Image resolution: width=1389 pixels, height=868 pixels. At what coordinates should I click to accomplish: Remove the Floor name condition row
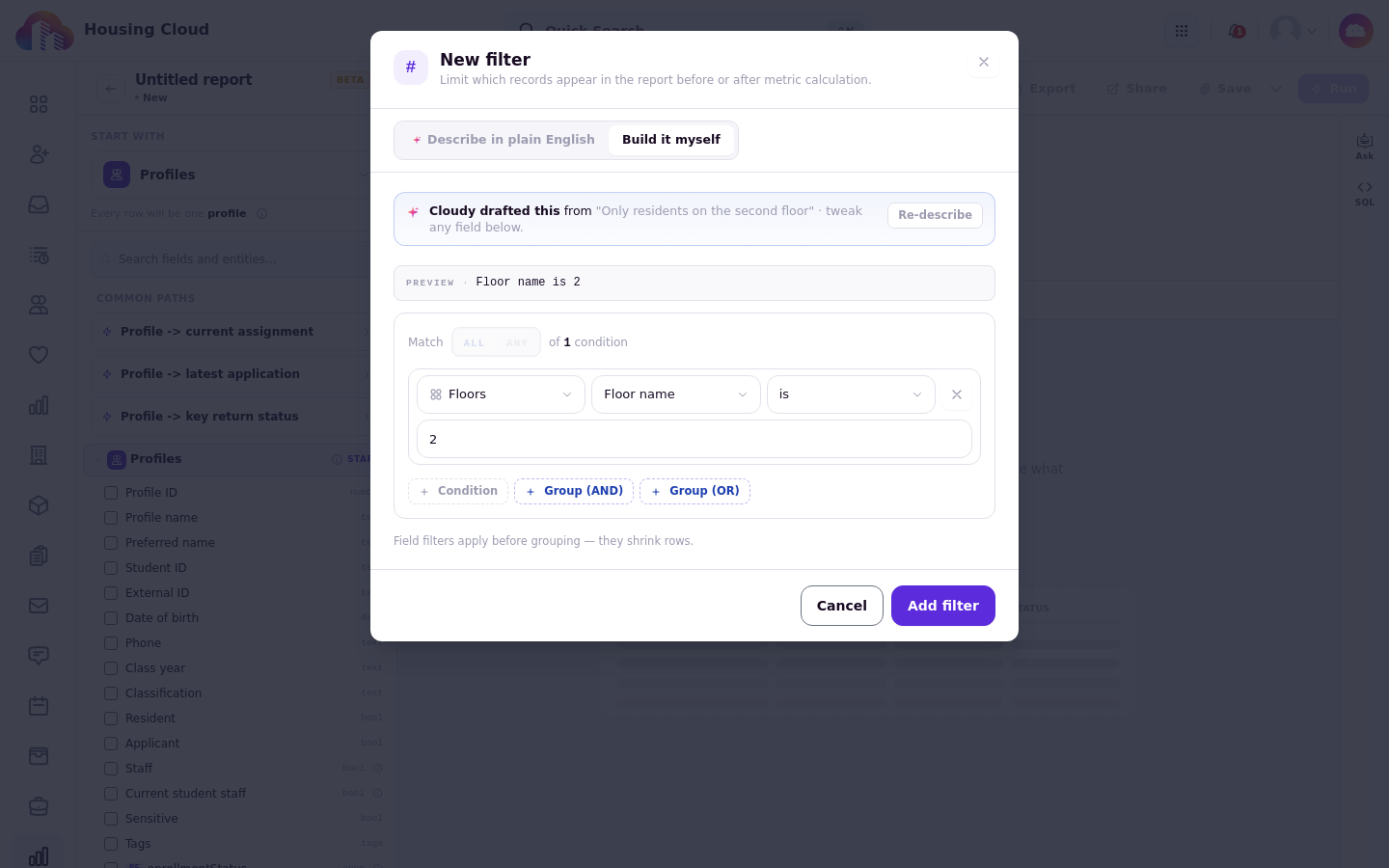[x=957, y=394]
